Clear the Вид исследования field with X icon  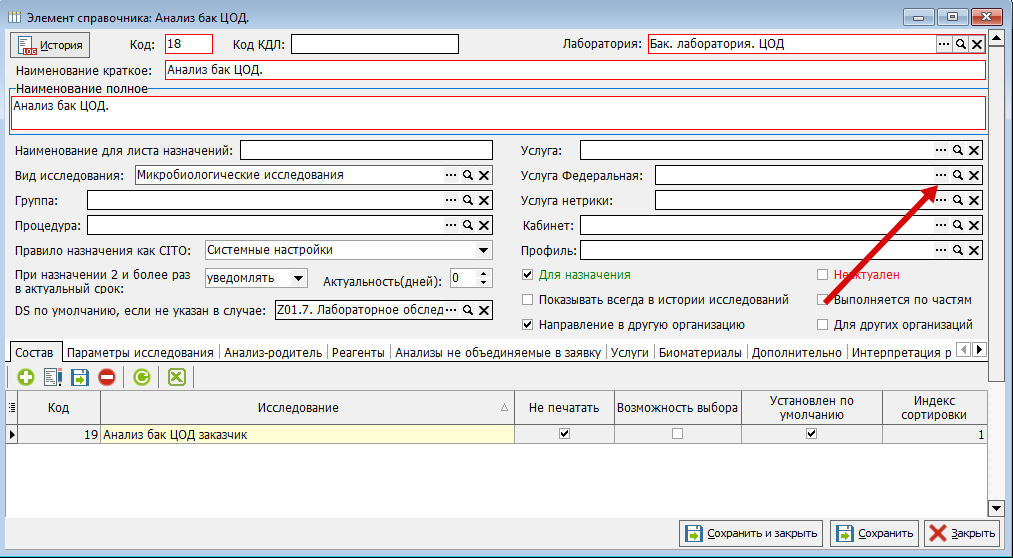484,176
